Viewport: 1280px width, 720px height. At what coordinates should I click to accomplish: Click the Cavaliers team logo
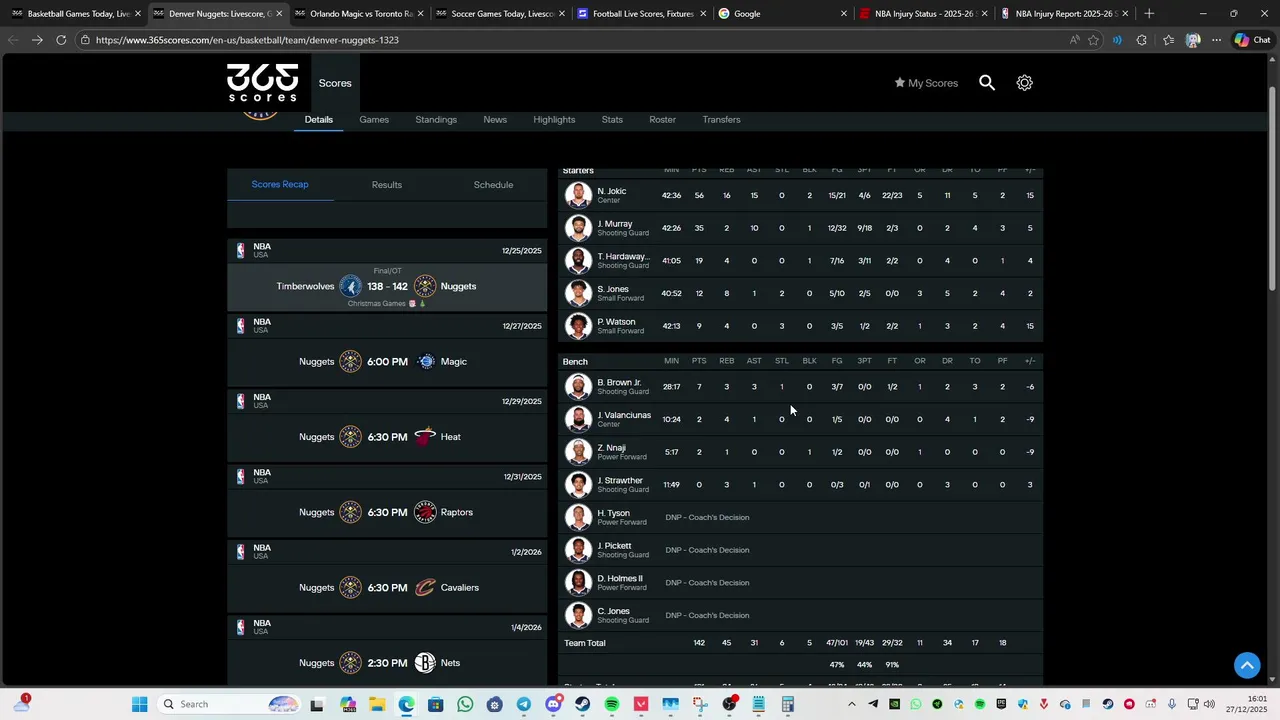point(425,587)
